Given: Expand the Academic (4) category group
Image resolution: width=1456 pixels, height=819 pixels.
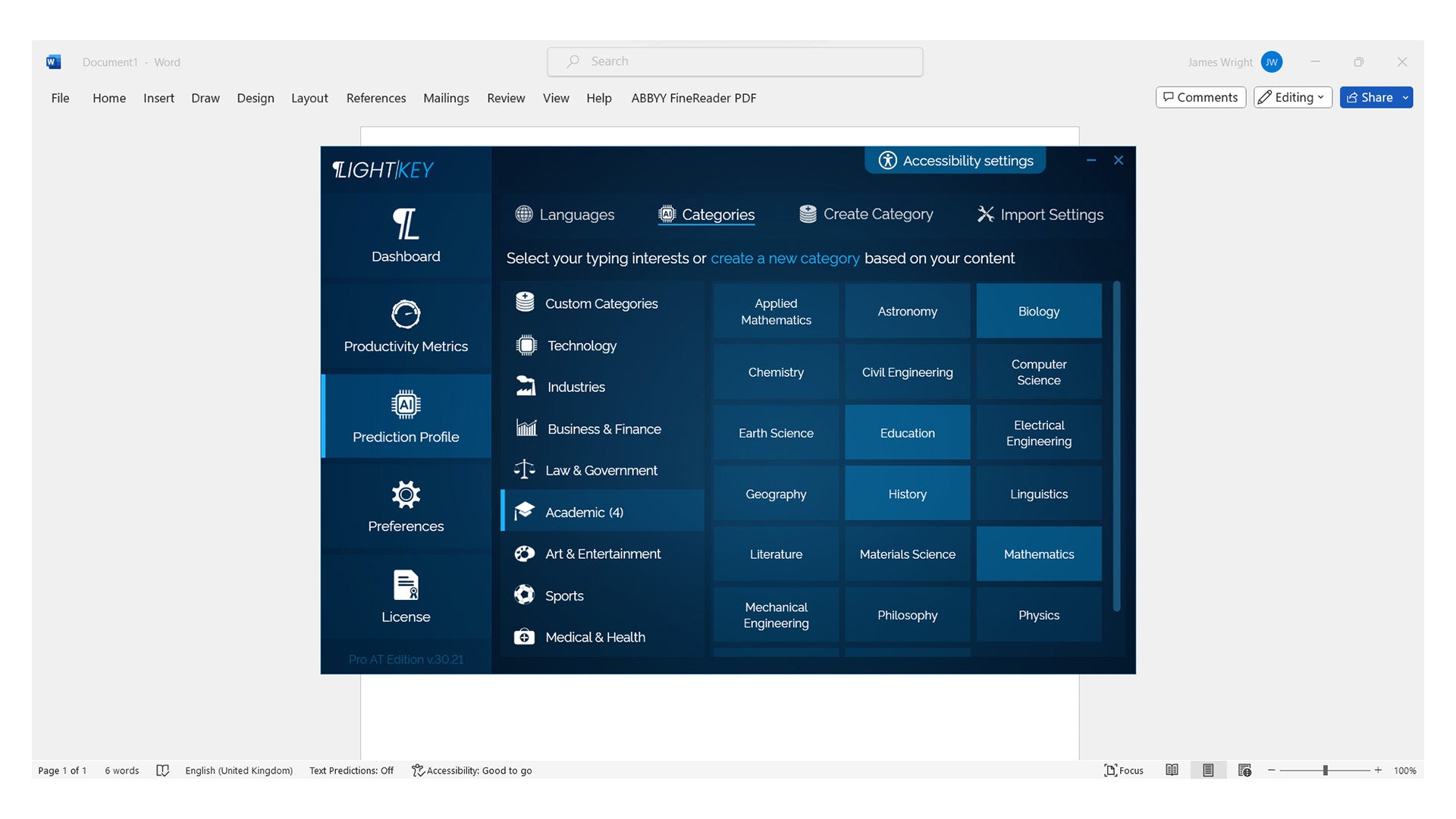Looking at the screenshot, I should pos(584,512).
